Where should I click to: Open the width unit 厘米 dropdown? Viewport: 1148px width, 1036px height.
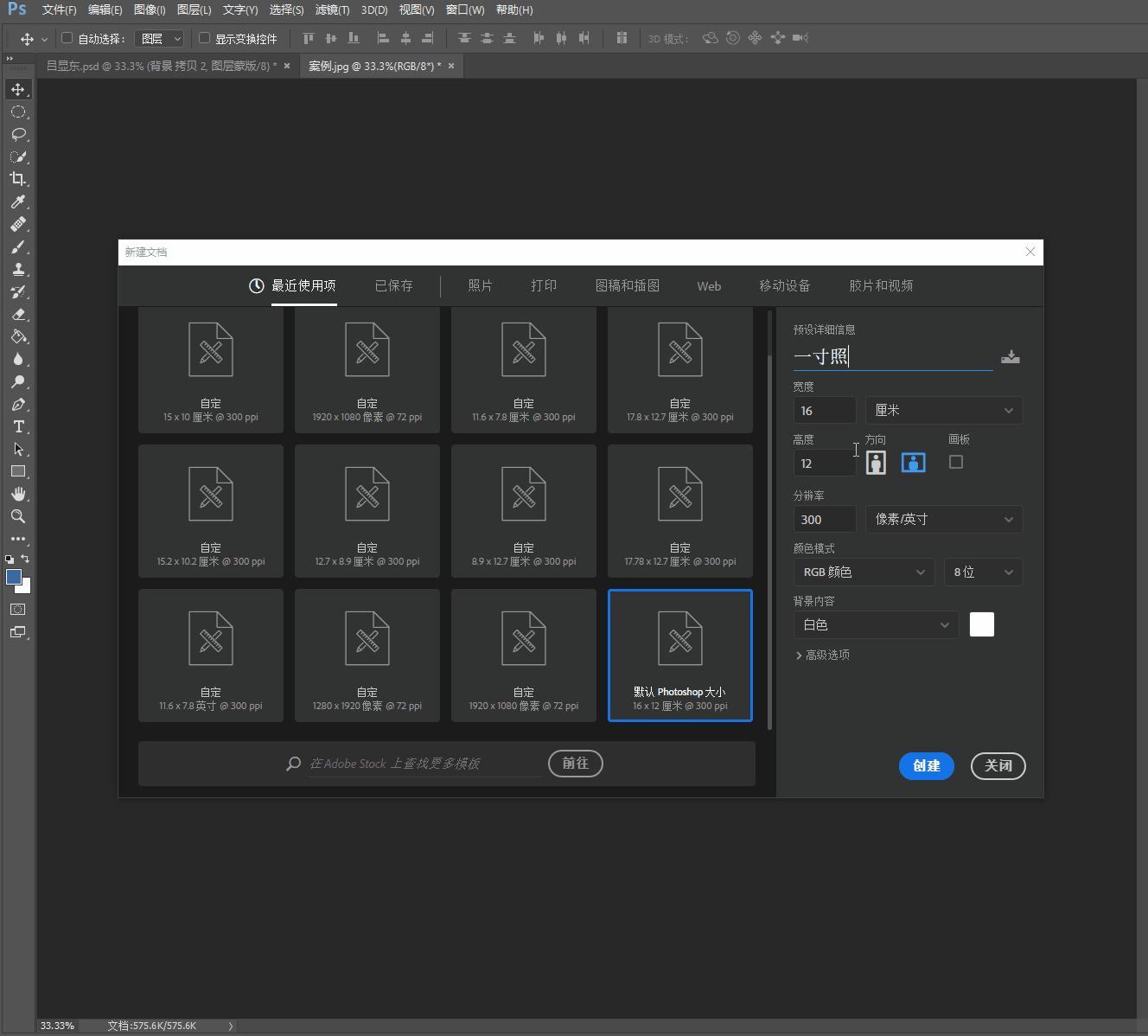tap(943, 410)
